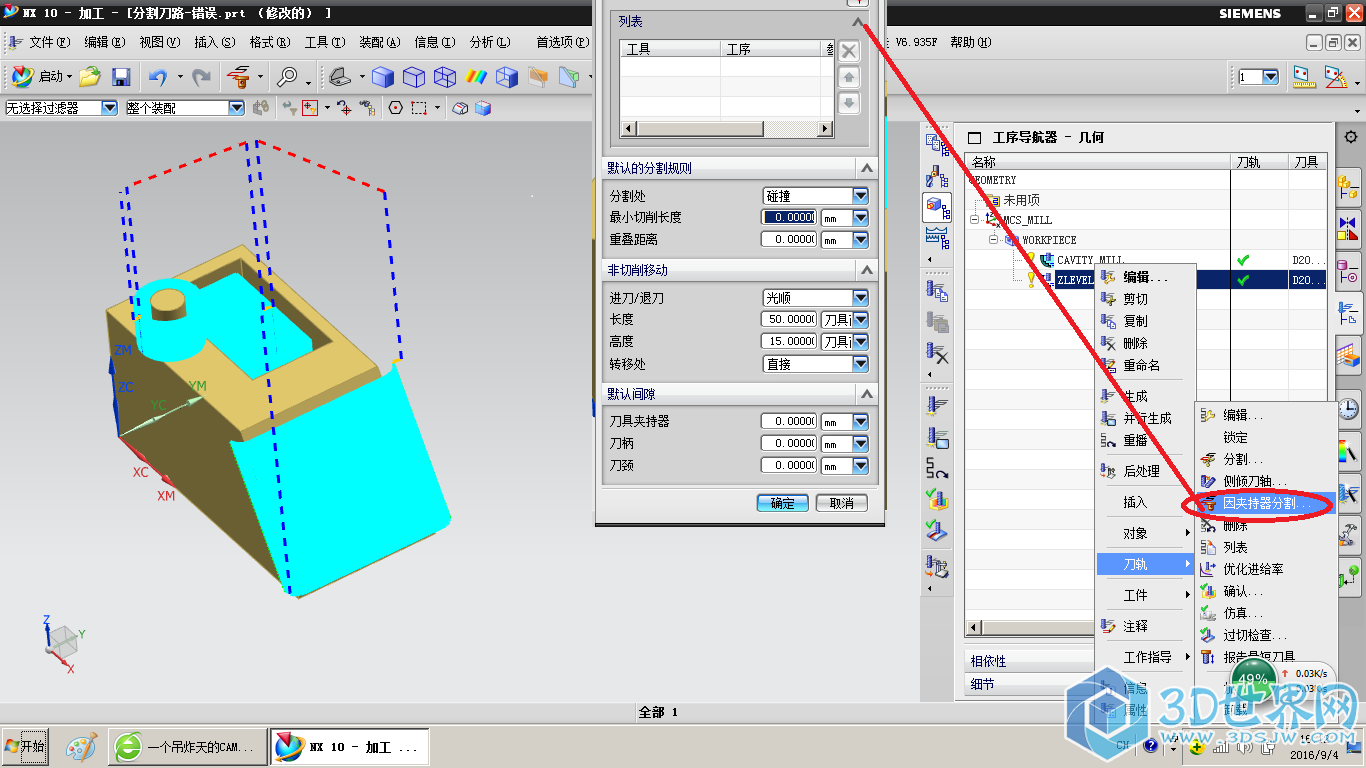
Task: Click the magnifier search command icon
Action: (x=288, y=76)
